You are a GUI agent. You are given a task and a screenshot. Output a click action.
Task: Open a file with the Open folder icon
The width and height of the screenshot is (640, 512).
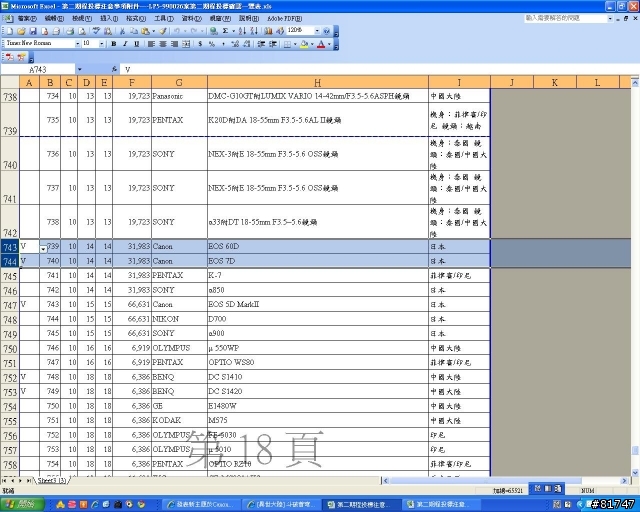21,31
